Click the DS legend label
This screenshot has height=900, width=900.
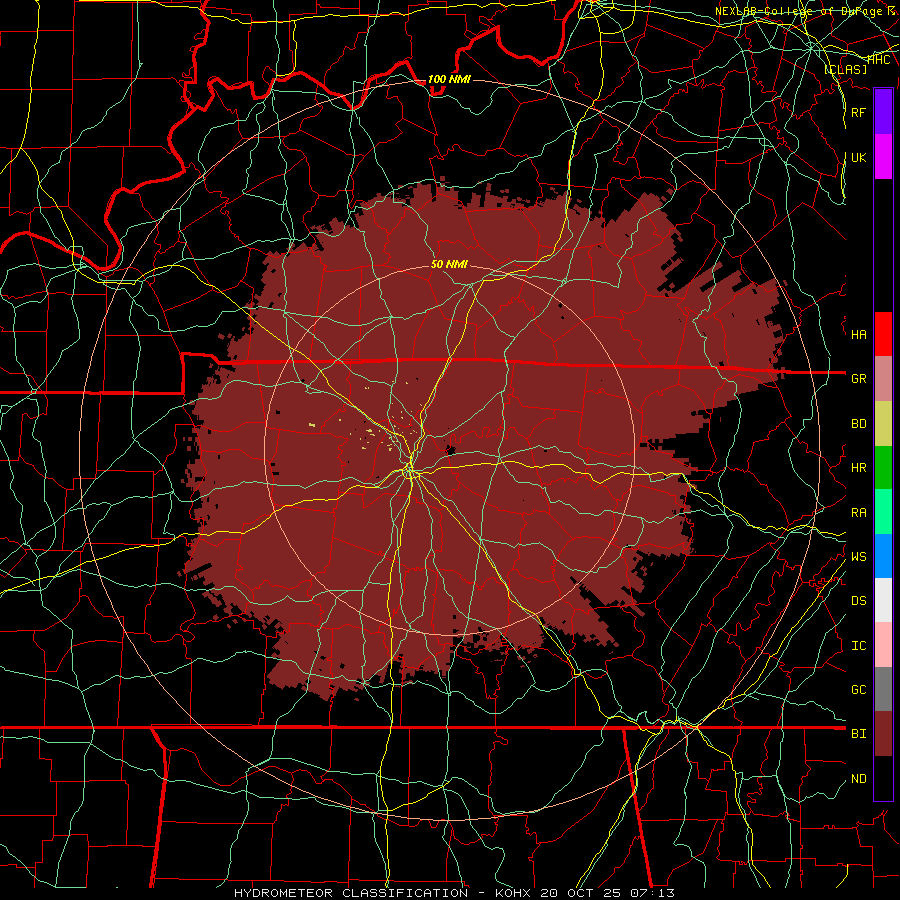(859, 601)
